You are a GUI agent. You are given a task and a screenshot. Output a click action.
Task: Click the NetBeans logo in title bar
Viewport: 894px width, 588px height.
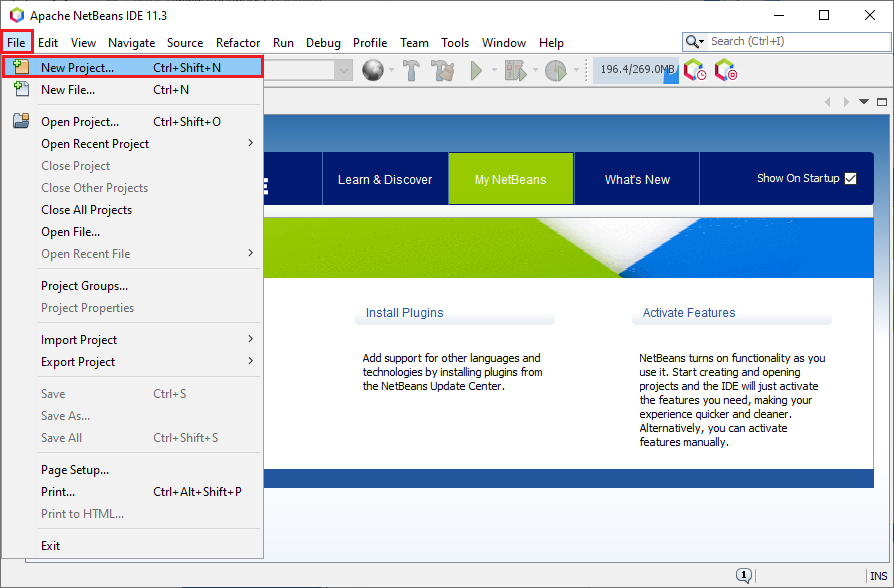[17, 15]
